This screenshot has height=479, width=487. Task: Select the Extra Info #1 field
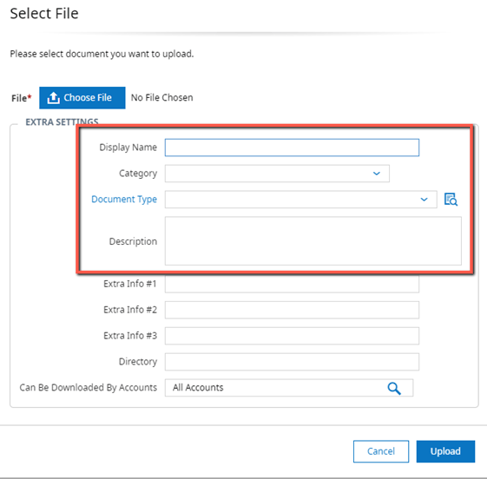[292, 284]
